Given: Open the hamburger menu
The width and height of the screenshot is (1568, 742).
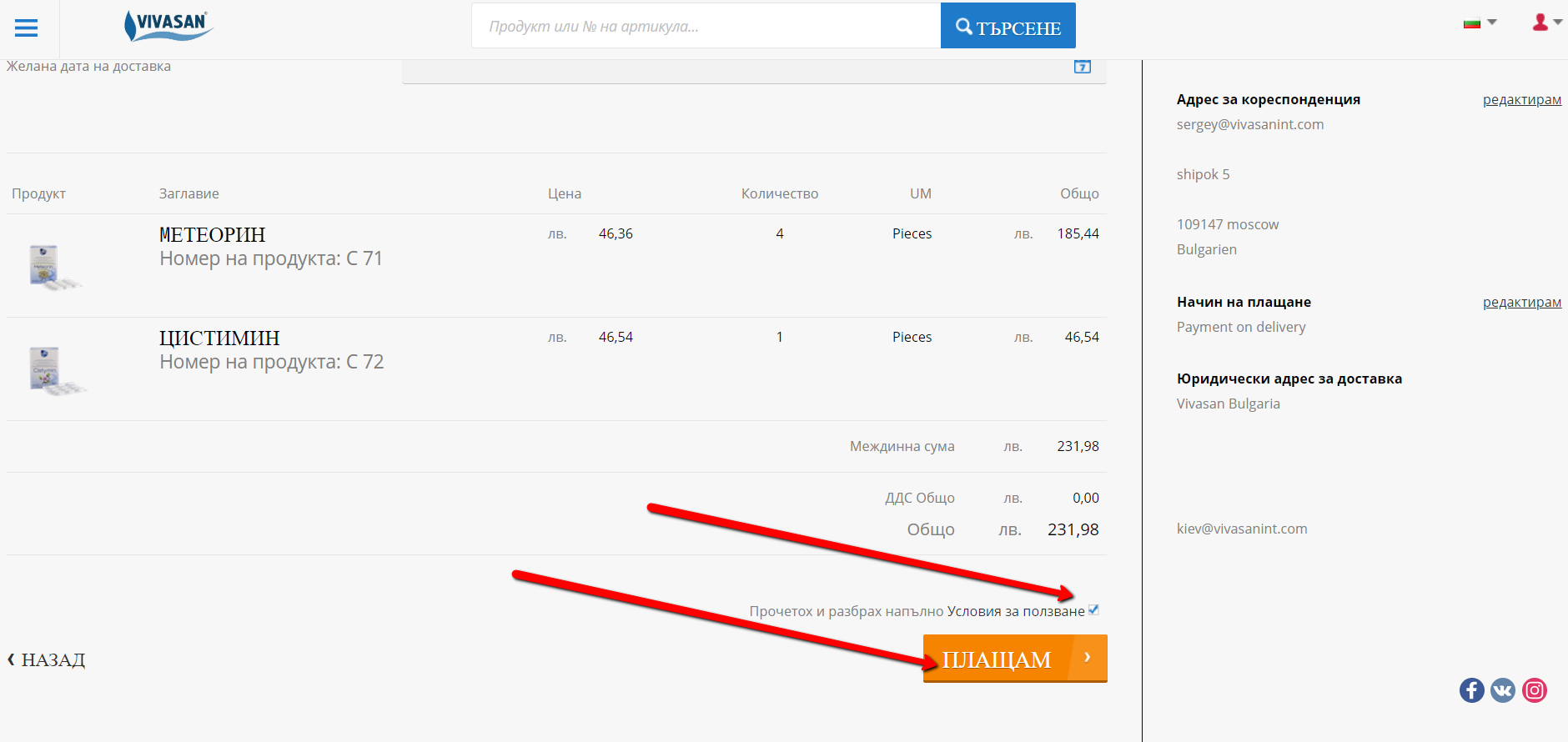Looking at the screenshot, I should coord(27,28).
